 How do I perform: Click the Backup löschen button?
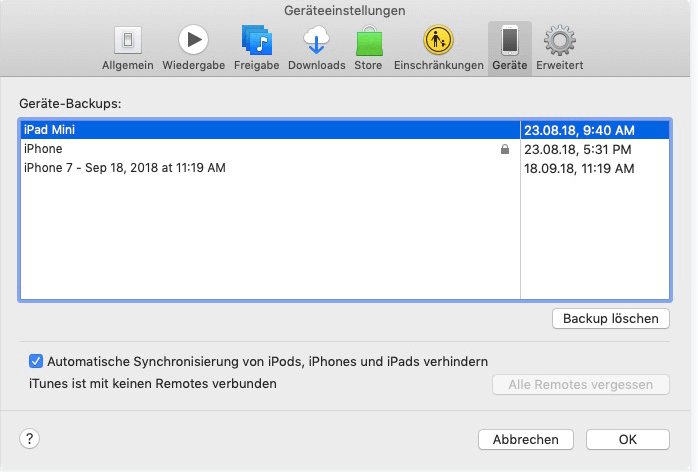point(610,319)
